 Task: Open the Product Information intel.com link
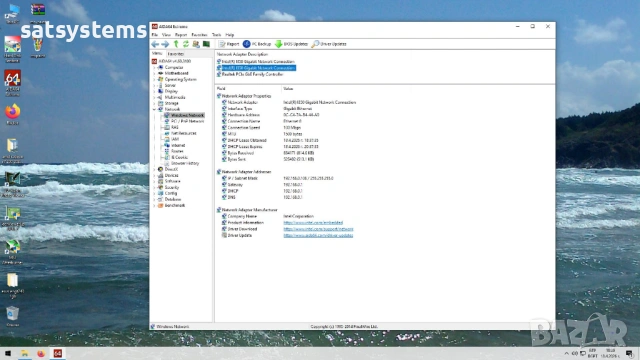coord(313,223)
